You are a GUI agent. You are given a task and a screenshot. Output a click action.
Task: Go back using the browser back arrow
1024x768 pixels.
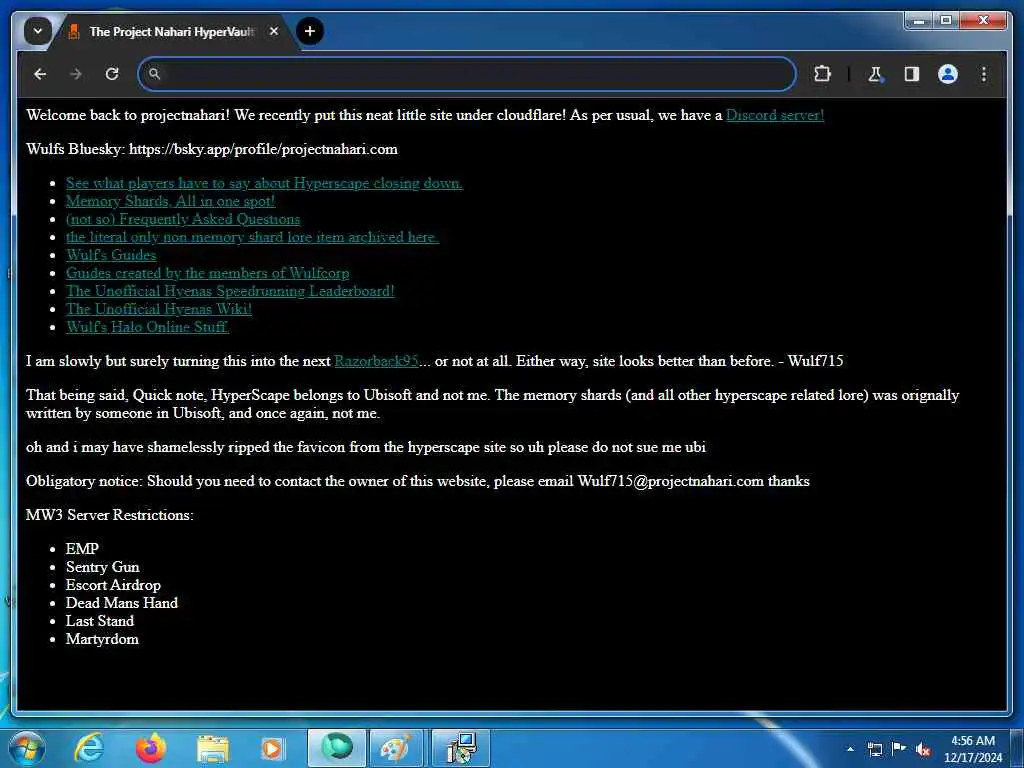point(40,74)
